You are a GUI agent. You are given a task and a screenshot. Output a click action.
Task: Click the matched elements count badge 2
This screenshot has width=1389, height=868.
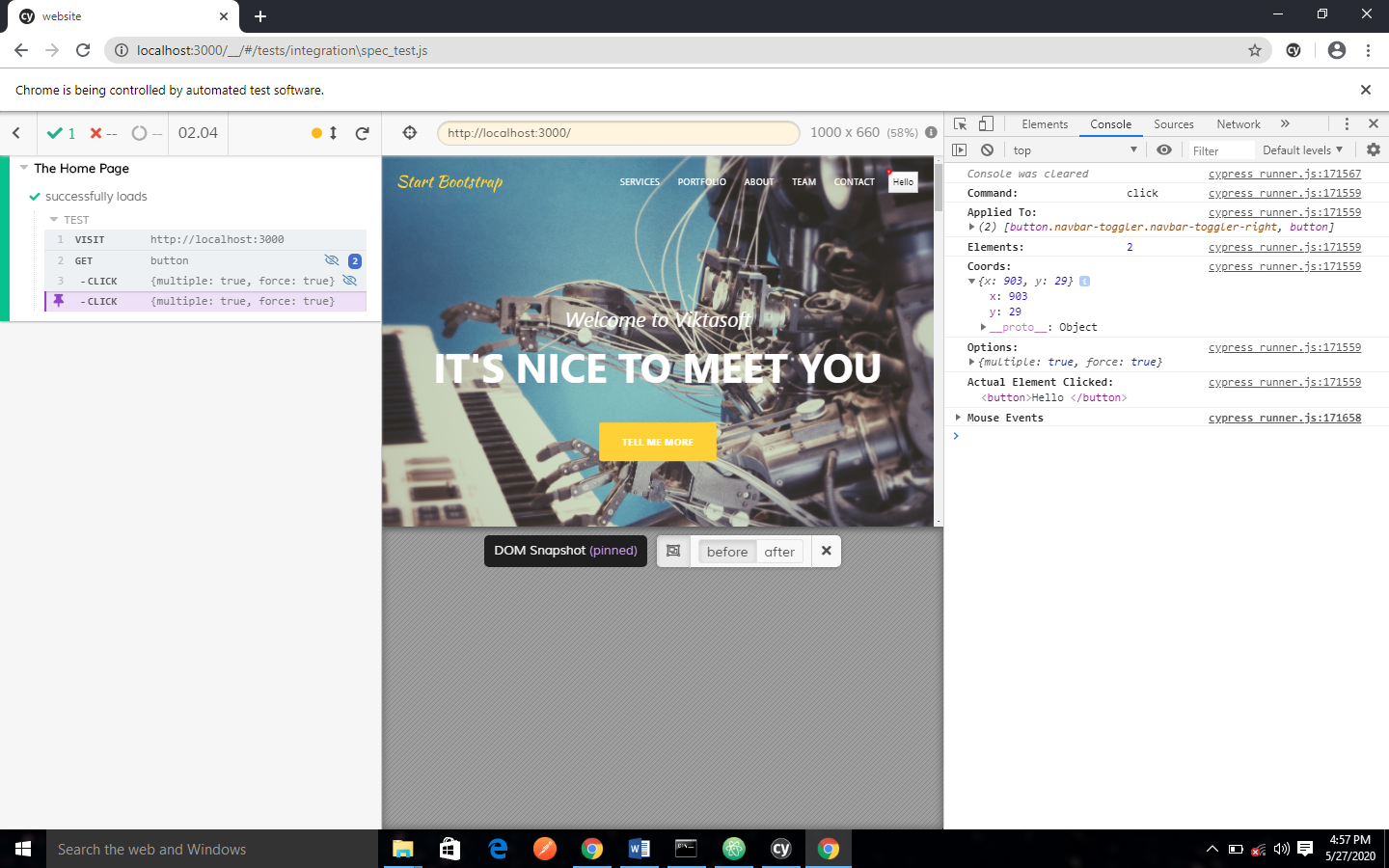point(355,260)
